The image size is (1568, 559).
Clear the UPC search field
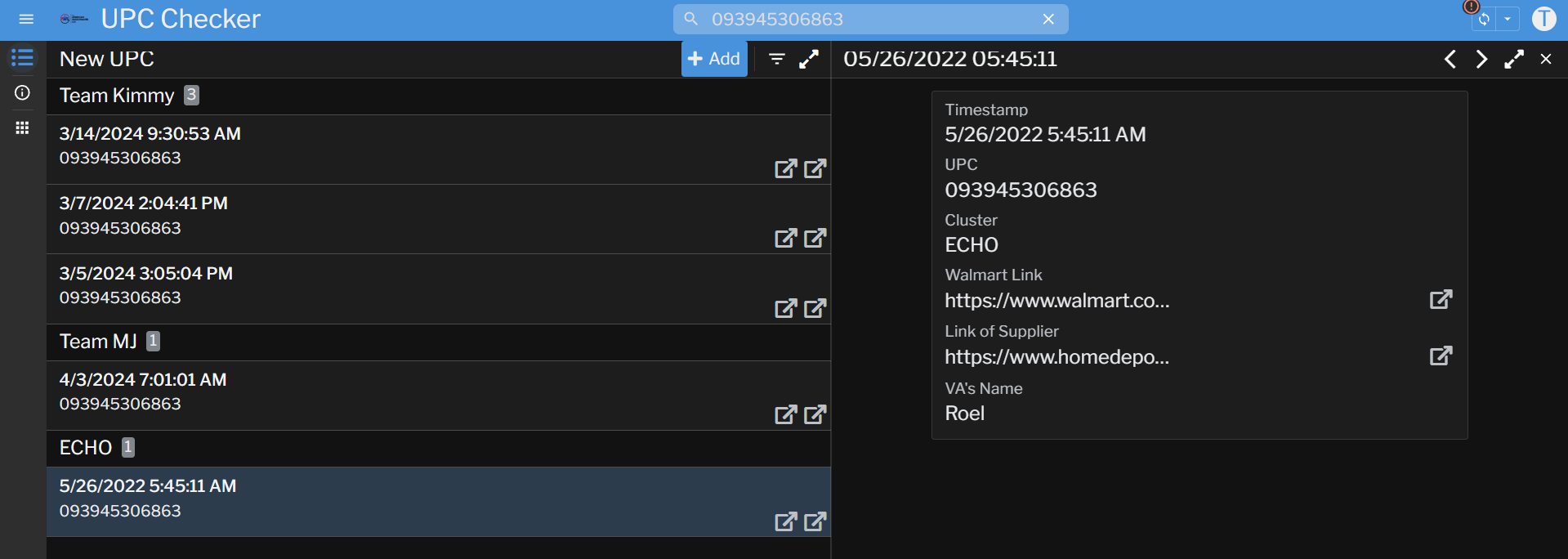1048,19
